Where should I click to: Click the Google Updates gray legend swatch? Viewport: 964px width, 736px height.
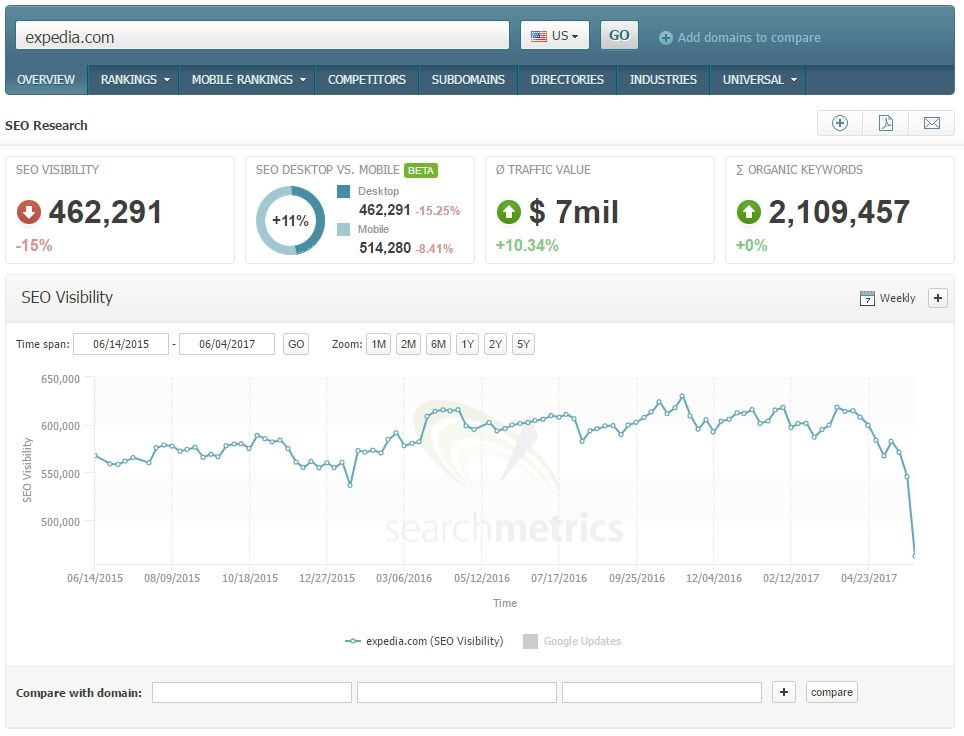pos(530,641)
